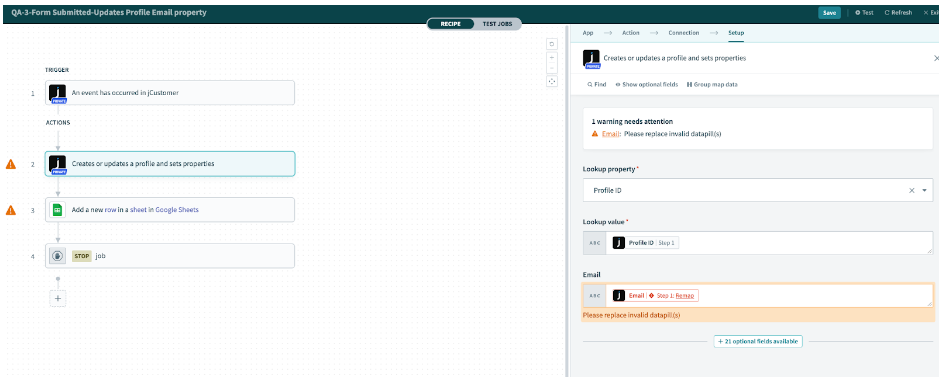Open the Lookup property dropdown arrow

tap(924, 190)
